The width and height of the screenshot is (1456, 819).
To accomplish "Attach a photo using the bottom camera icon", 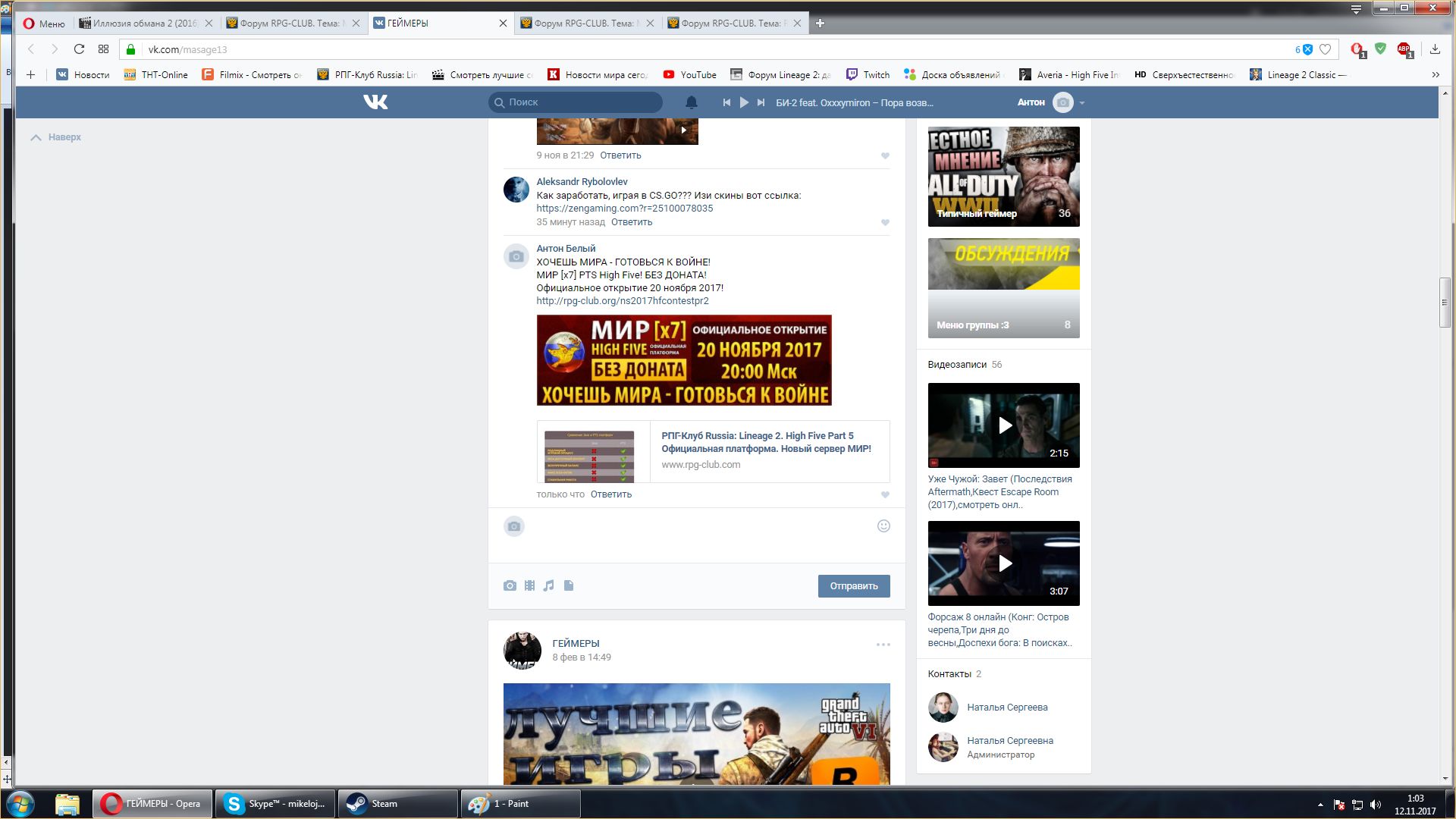I will pos(510,585).
